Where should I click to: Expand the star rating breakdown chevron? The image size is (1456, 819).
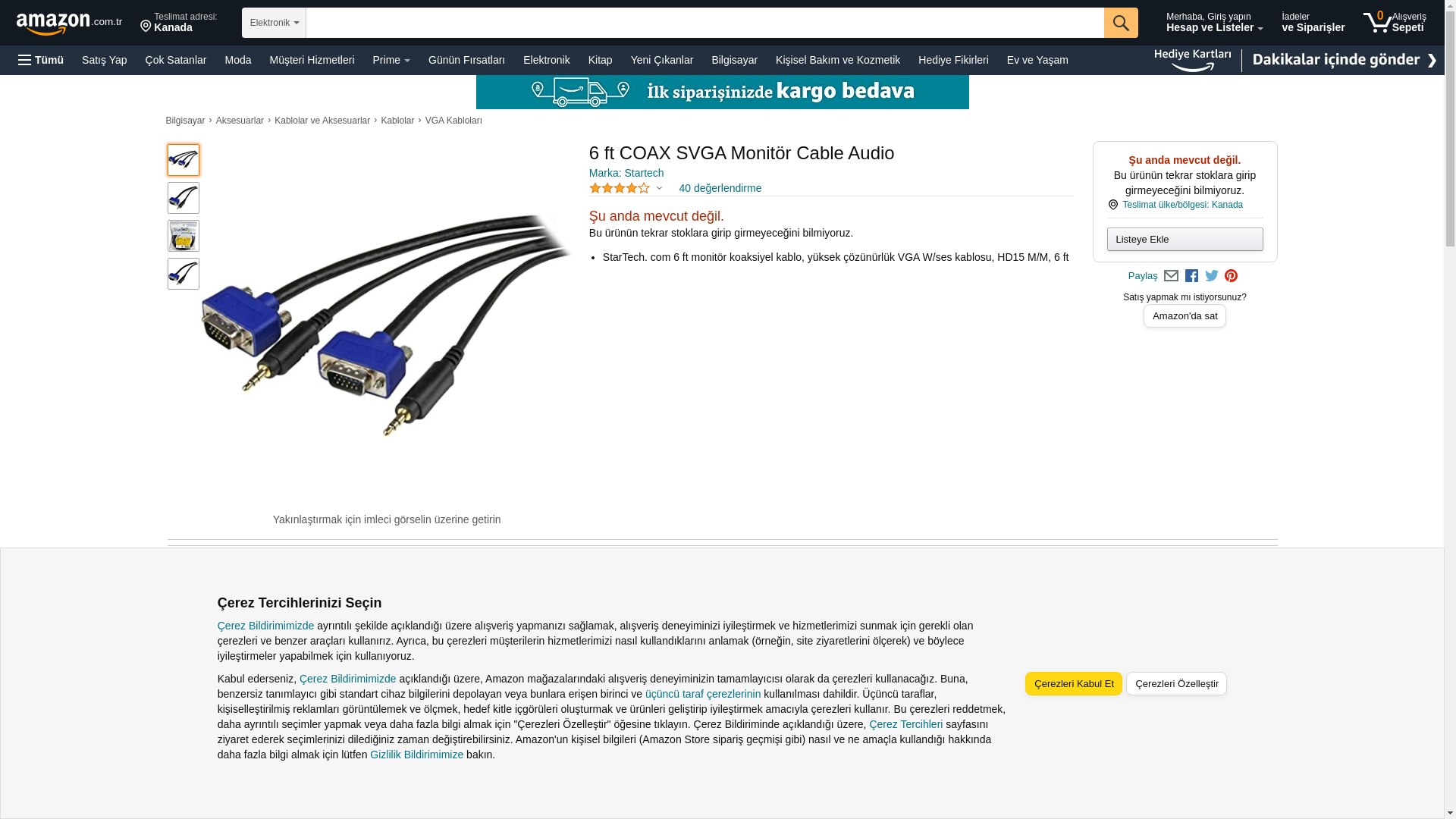pos(659,188)
